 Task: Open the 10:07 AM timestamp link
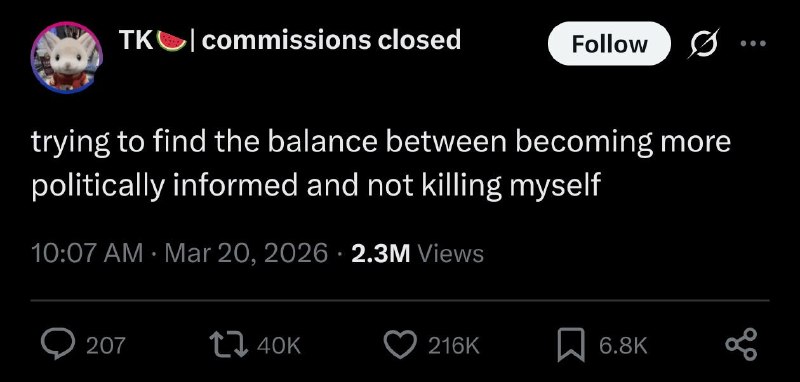click(x=87, y=253)
